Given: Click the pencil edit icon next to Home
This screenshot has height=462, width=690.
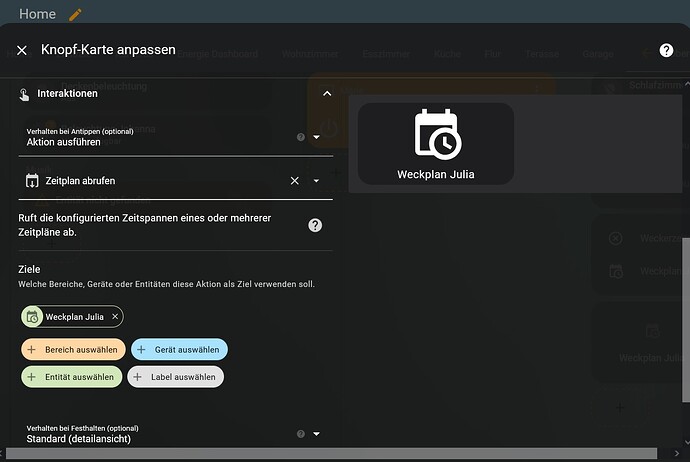Looking at the screenshot, I should click(75, 15).
